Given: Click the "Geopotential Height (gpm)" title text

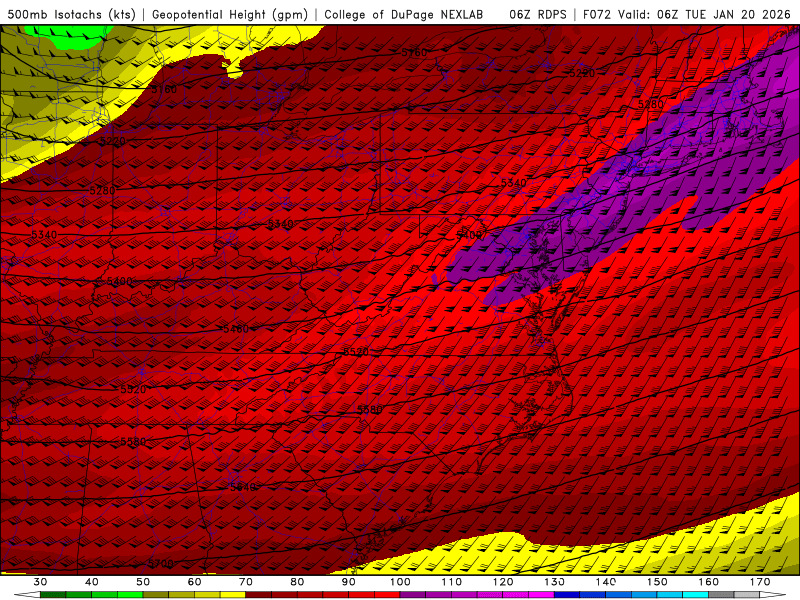Looking at the screenshot, I should click(230, 14).
